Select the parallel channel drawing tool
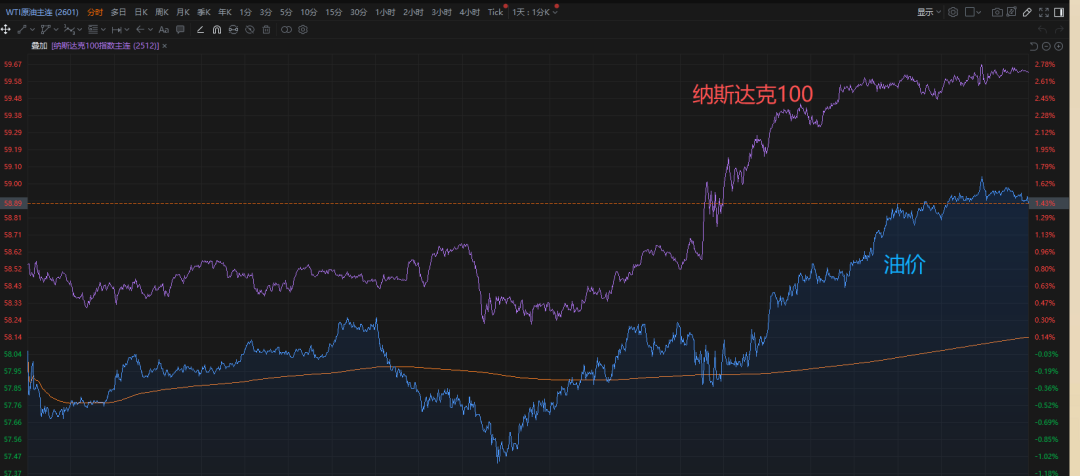The image size is (1080, 476). pos(45,30)
